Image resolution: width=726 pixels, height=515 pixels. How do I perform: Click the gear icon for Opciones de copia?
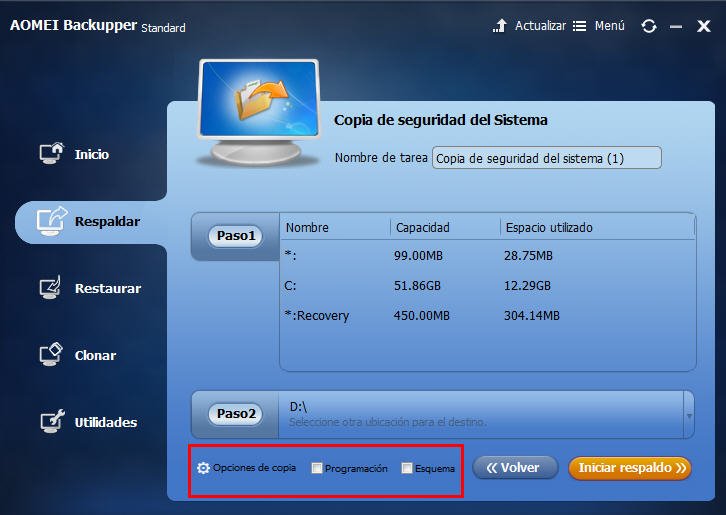(203, 468)
